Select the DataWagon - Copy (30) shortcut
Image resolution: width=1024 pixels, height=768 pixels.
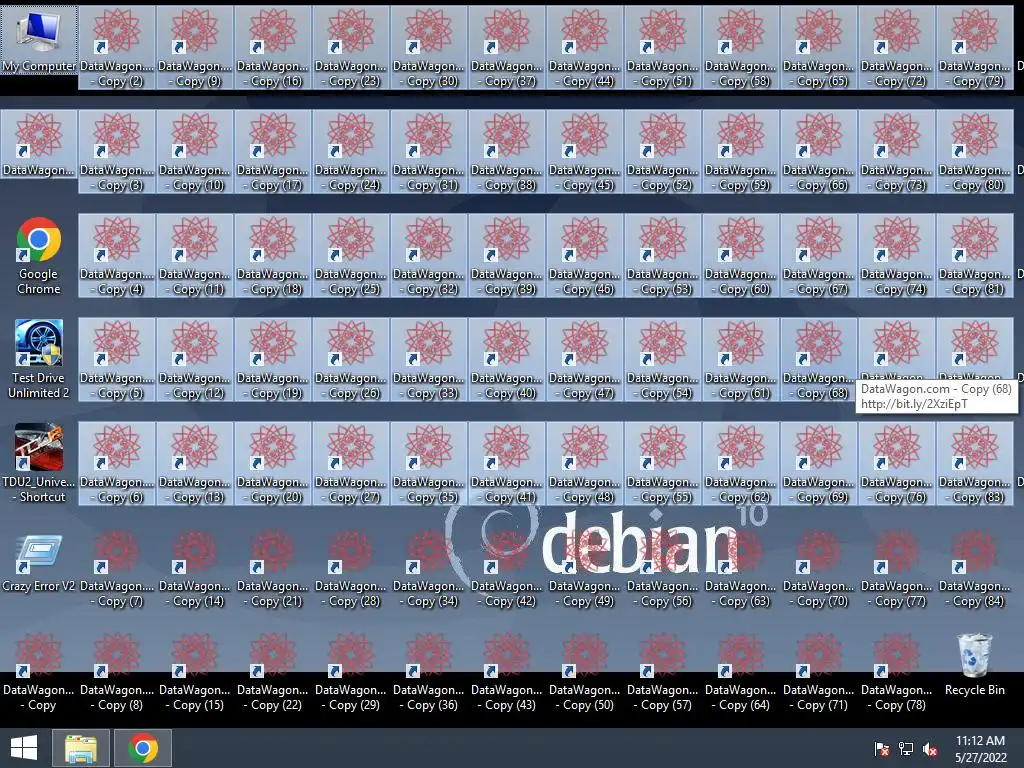429,48
